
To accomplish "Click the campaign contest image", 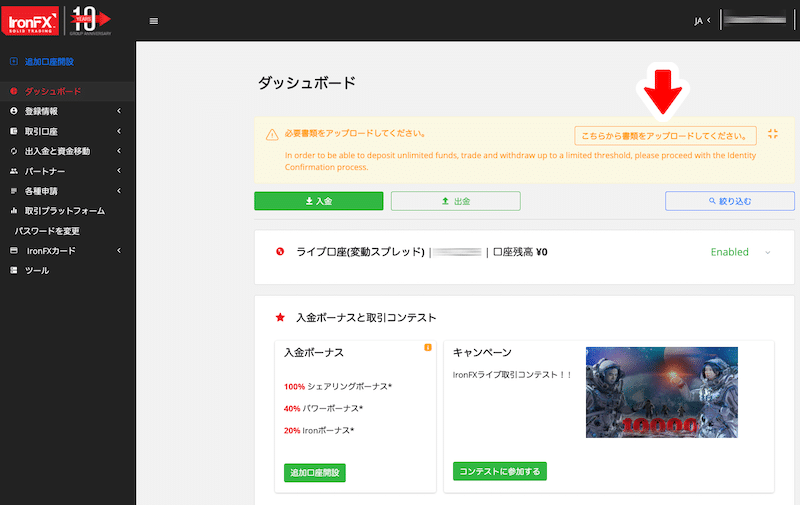I will [662, 392].
